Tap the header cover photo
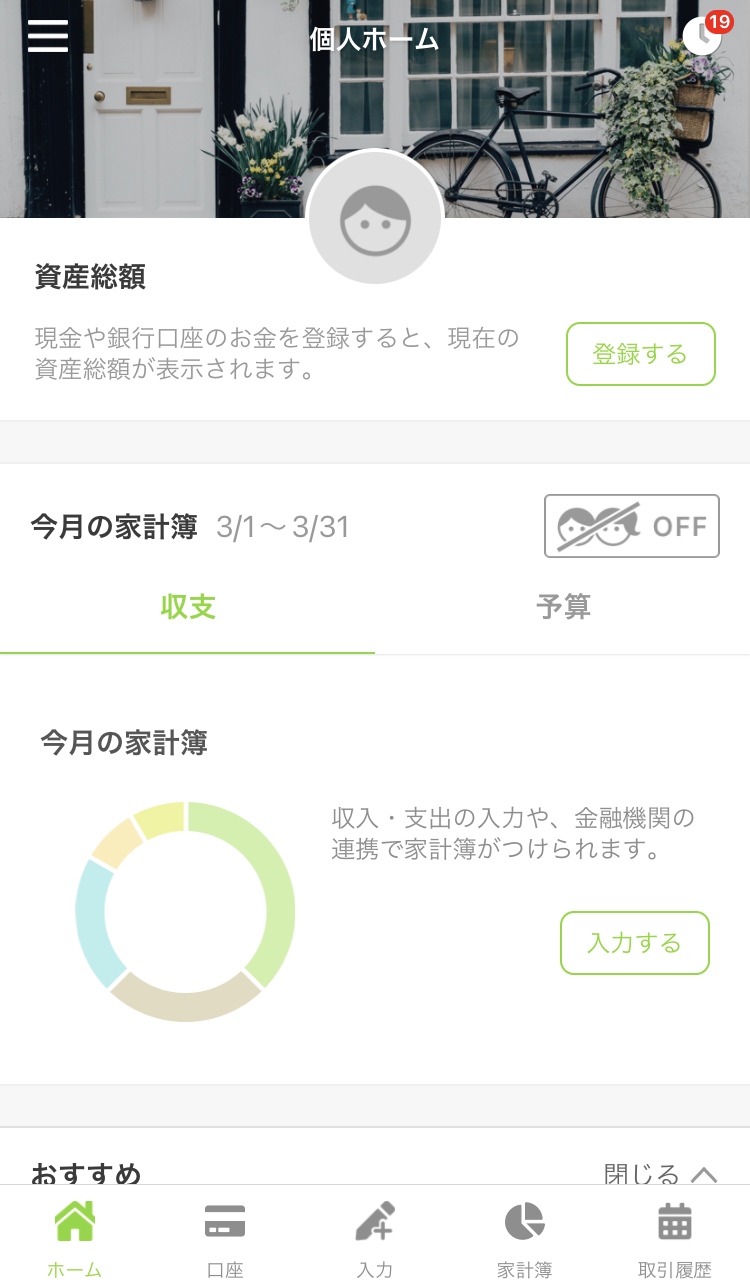 click(375, 109)
